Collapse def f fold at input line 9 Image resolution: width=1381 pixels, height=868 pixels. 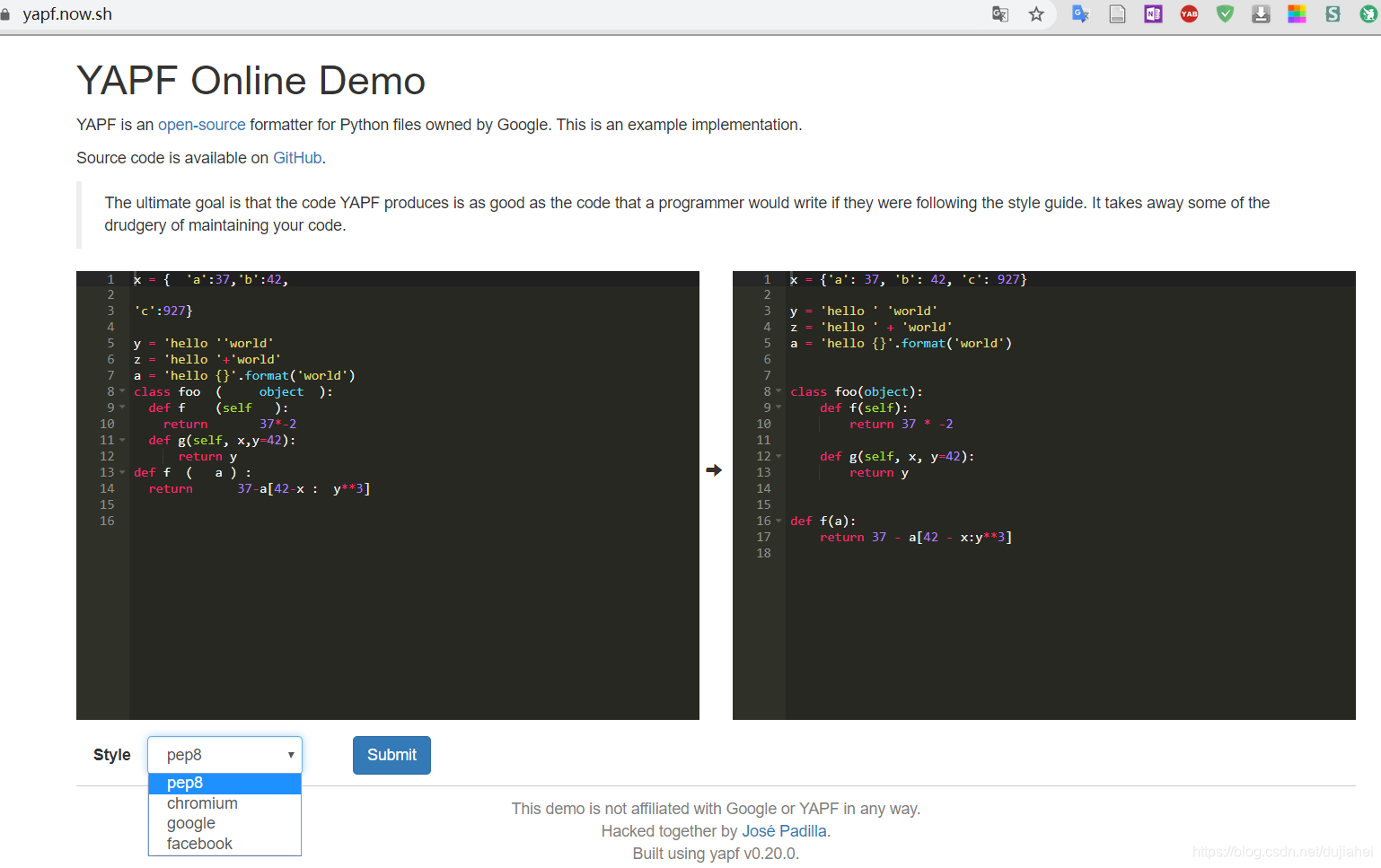pos(123,408)
